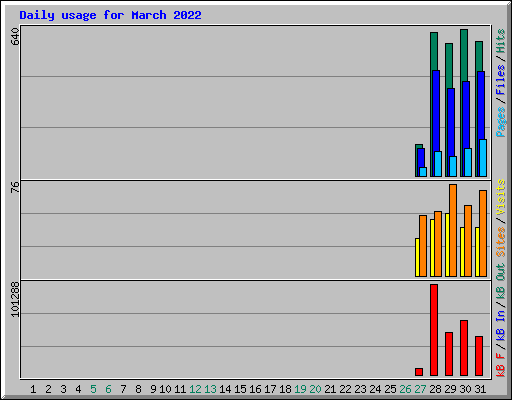Click day 15 on the x-axis
This screenshot has height=400, width=512.
[x=240, y=389]
